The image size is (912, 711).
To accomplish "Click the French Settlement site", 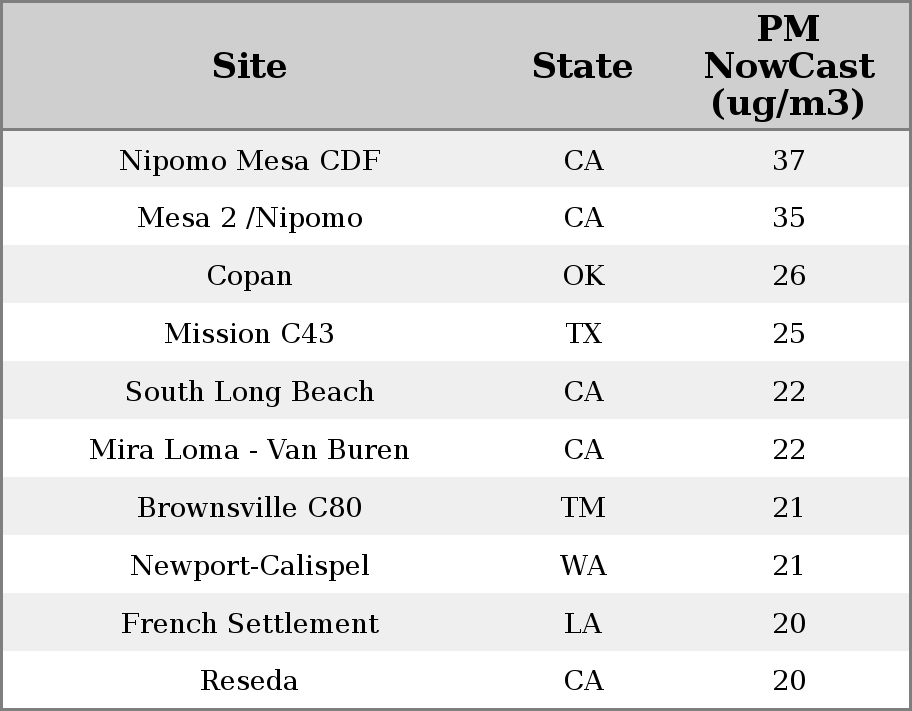I will coord(249,624).
